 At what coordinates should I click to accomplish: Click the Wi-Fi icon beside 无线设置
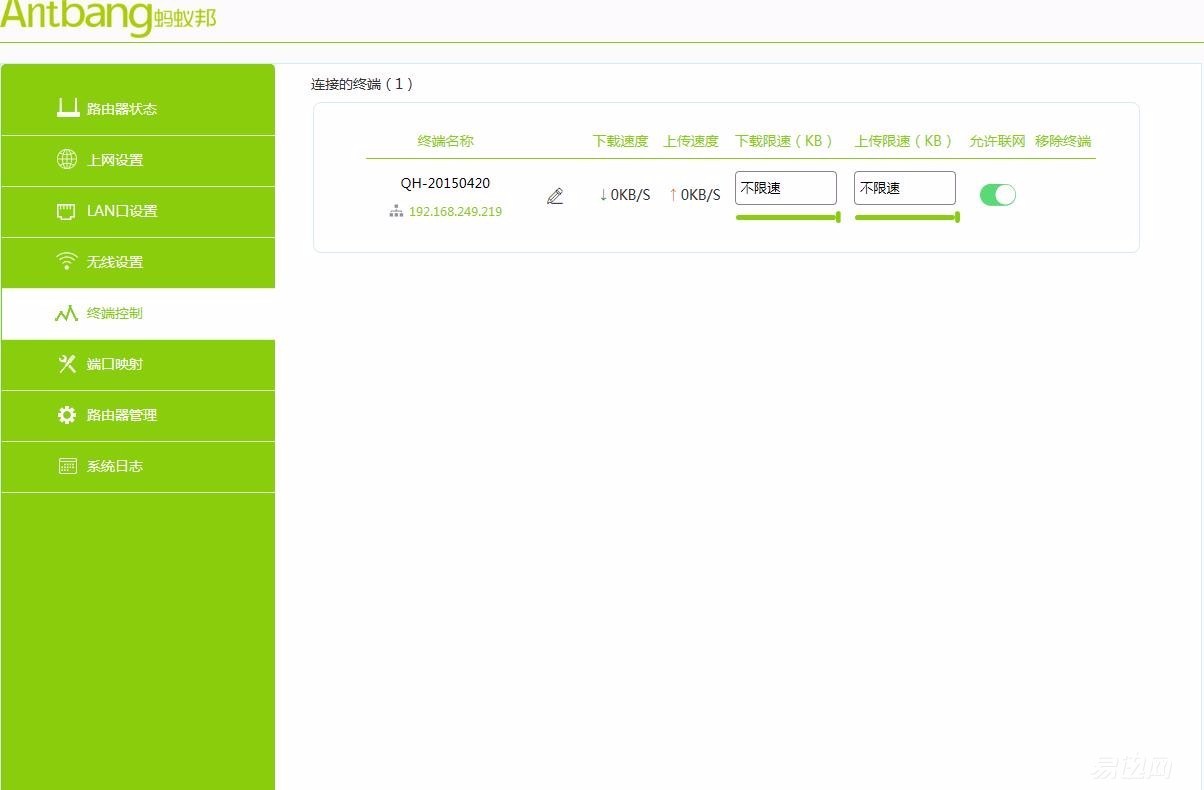(x=67, y=261)
